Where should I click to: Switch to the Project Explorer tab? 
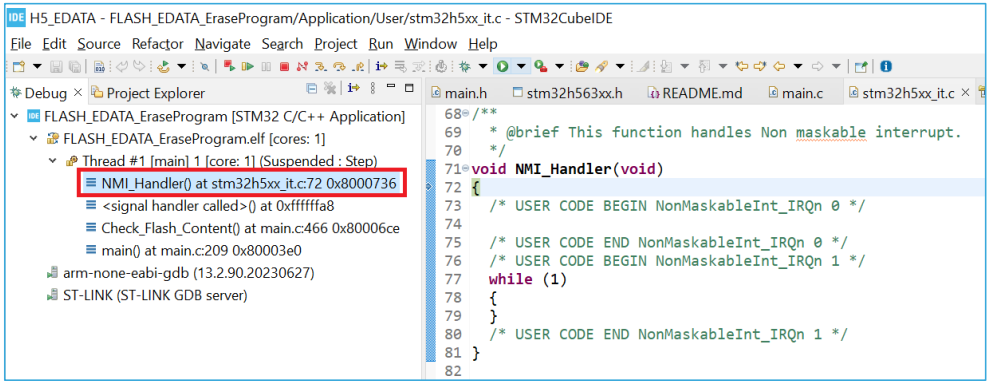(x=148, y=93)
